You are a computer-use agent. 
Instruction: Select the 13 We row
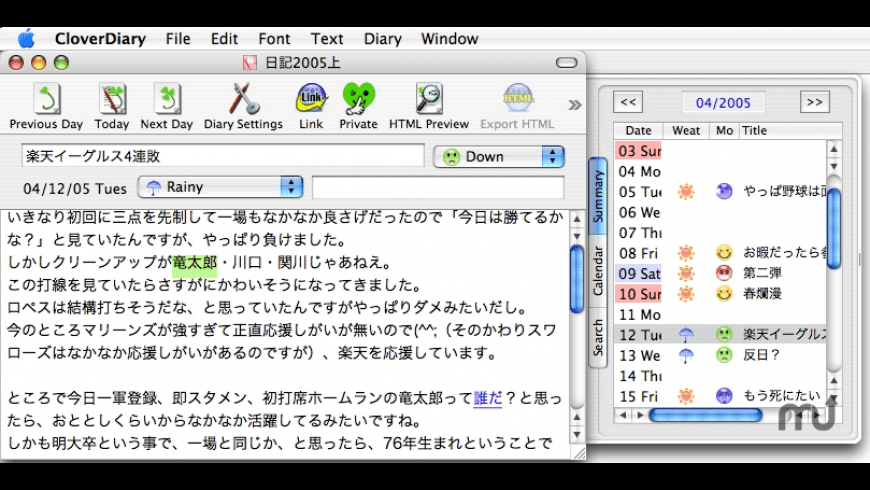[720, 355]
